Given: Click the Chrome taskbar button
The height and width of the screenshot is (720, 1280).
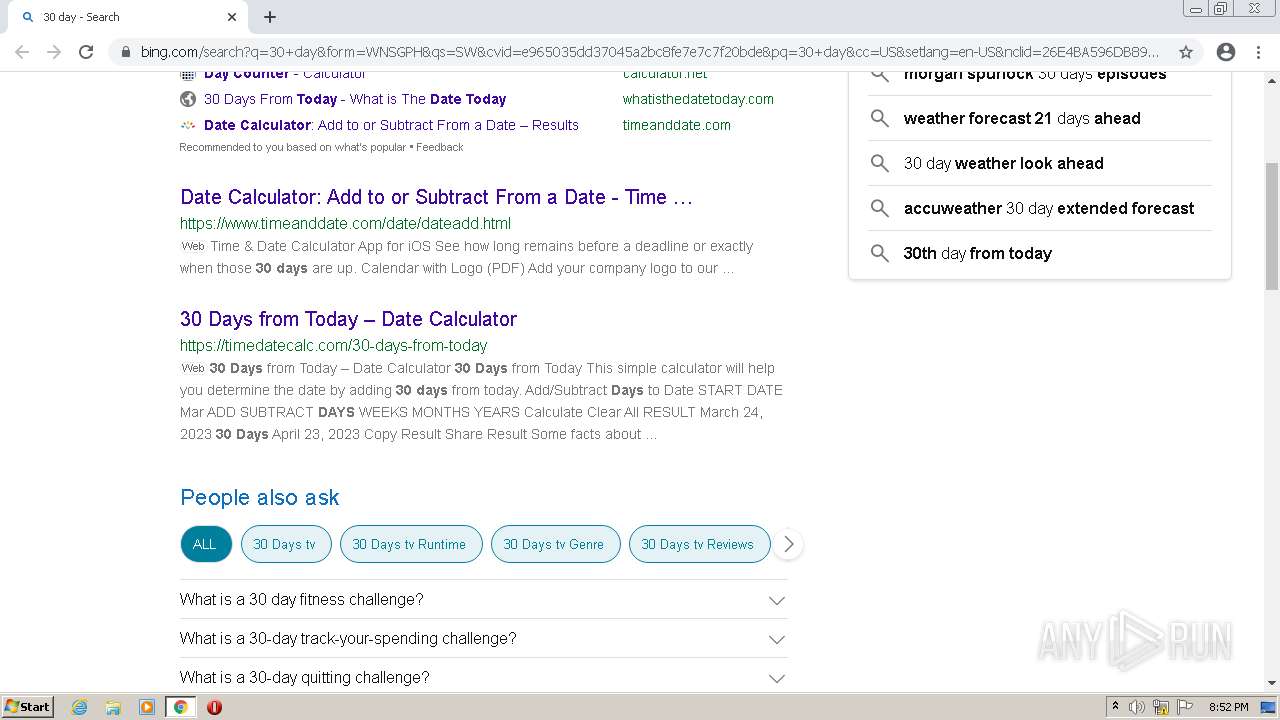Looking at the screenshot, I should click(x=180, y=707).
